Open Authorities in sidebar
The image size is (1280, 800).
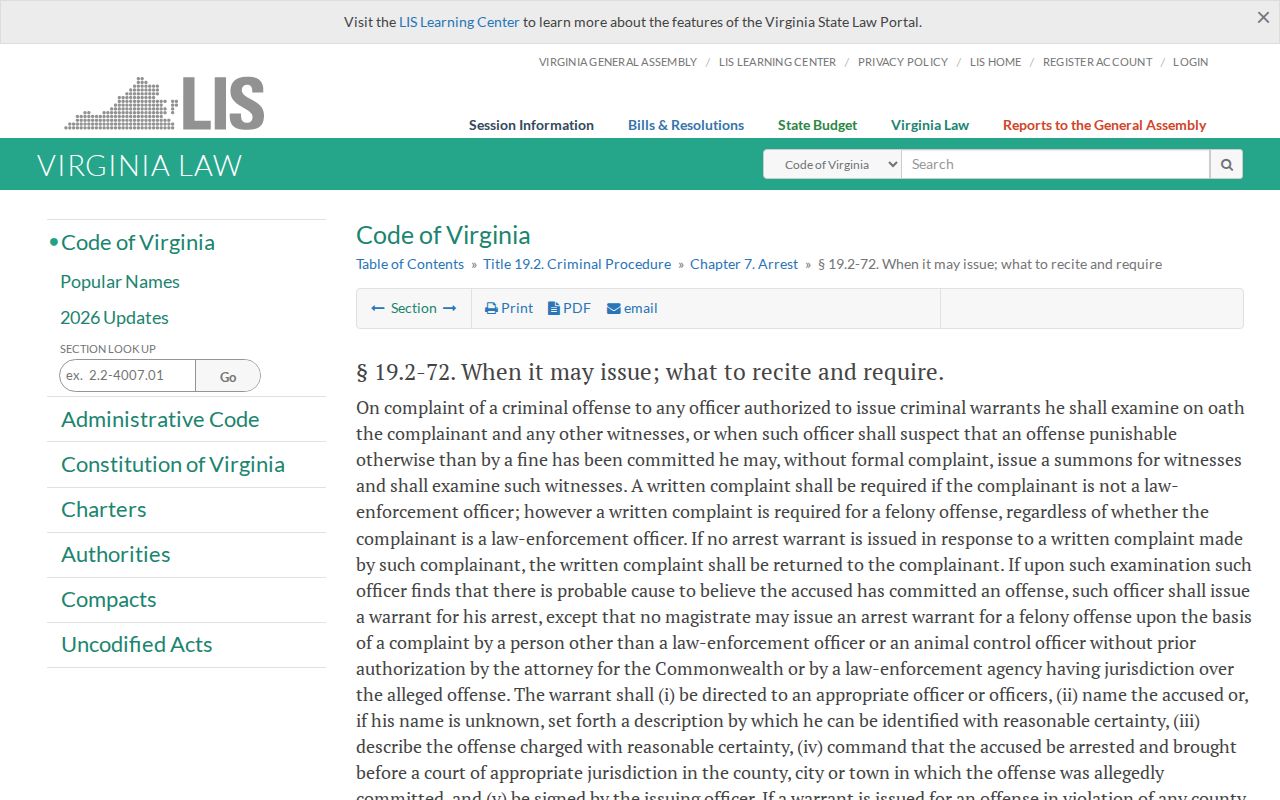[116, 555]
